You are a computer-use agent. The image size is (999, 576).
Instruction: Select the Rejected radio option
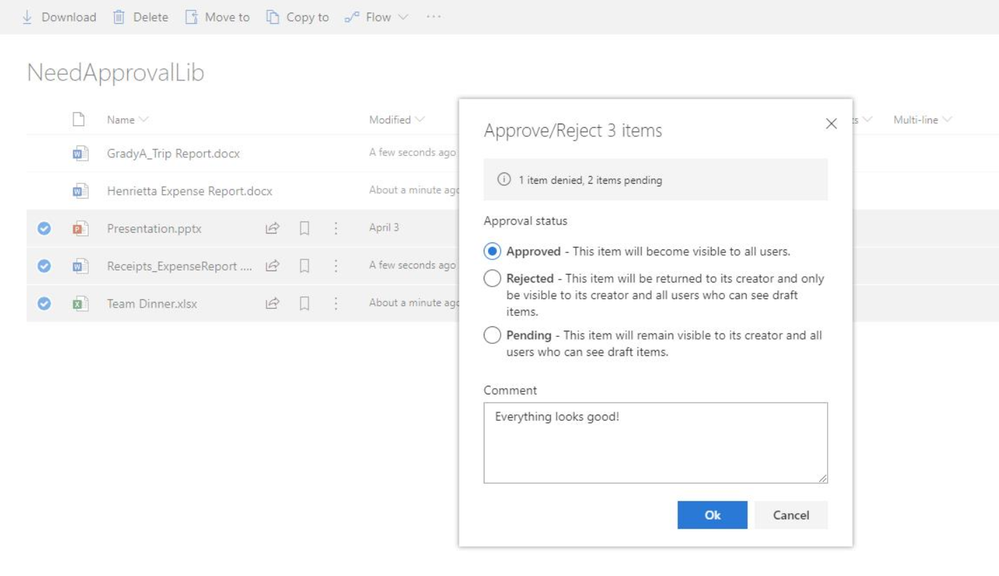(x=492, y=278)
